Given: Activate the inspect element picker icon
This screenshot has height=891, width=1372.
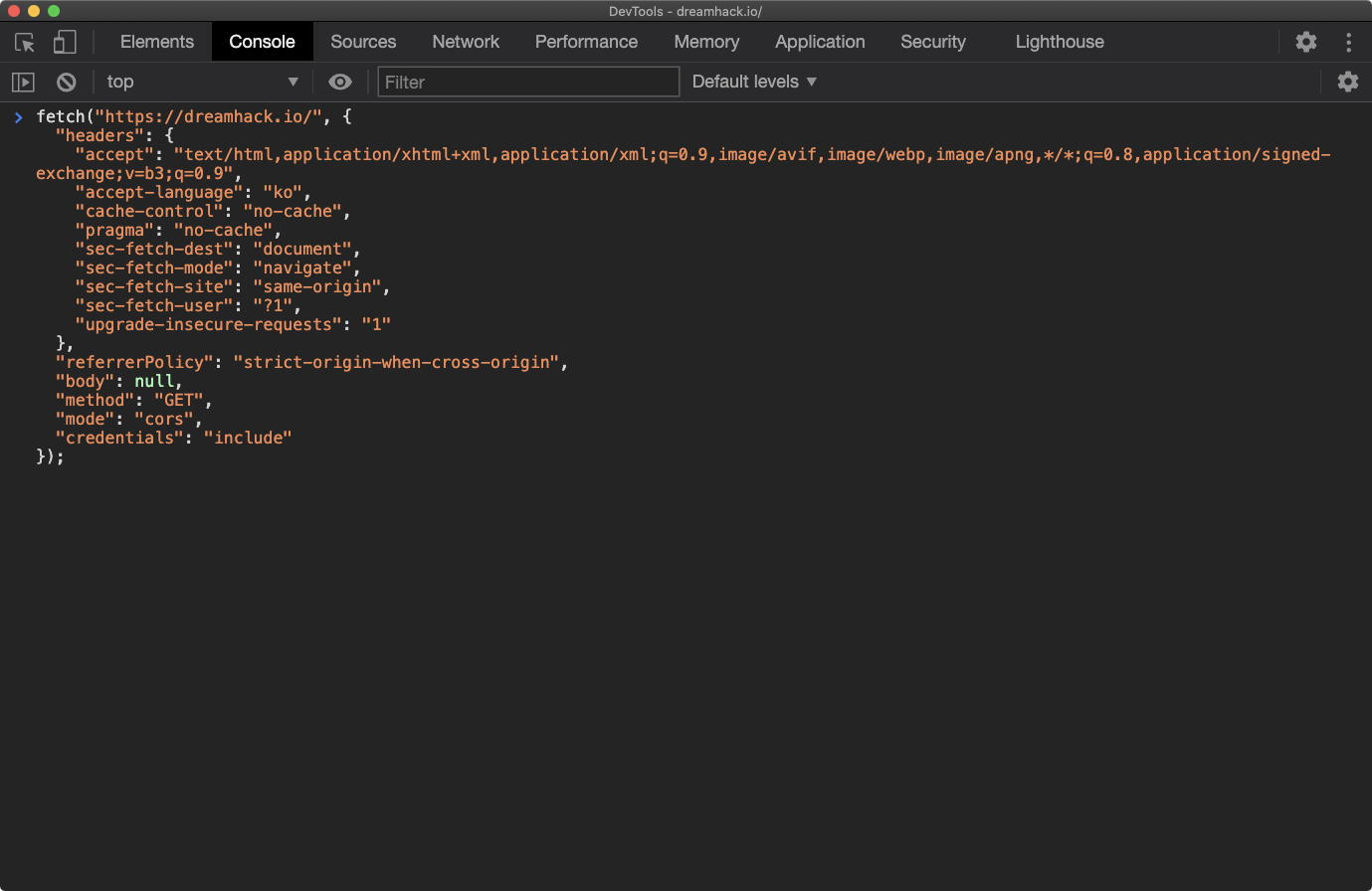Looking at the screenshot, I should pos(25,42).
